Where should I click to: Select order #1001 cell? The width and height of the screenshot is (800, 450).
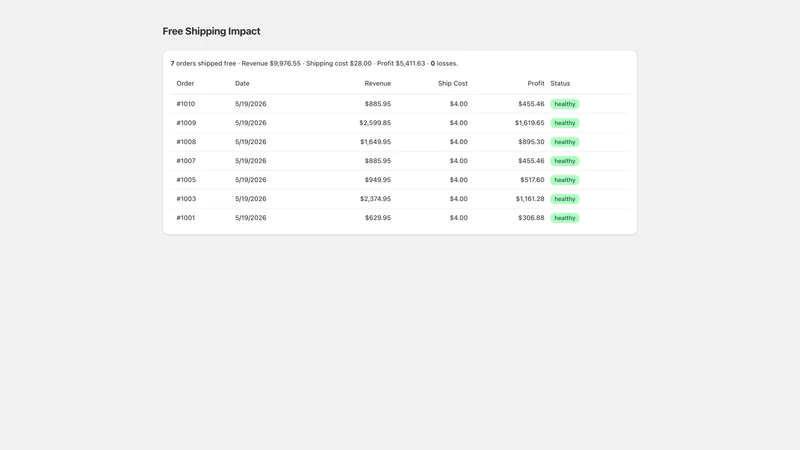[186, 217]
